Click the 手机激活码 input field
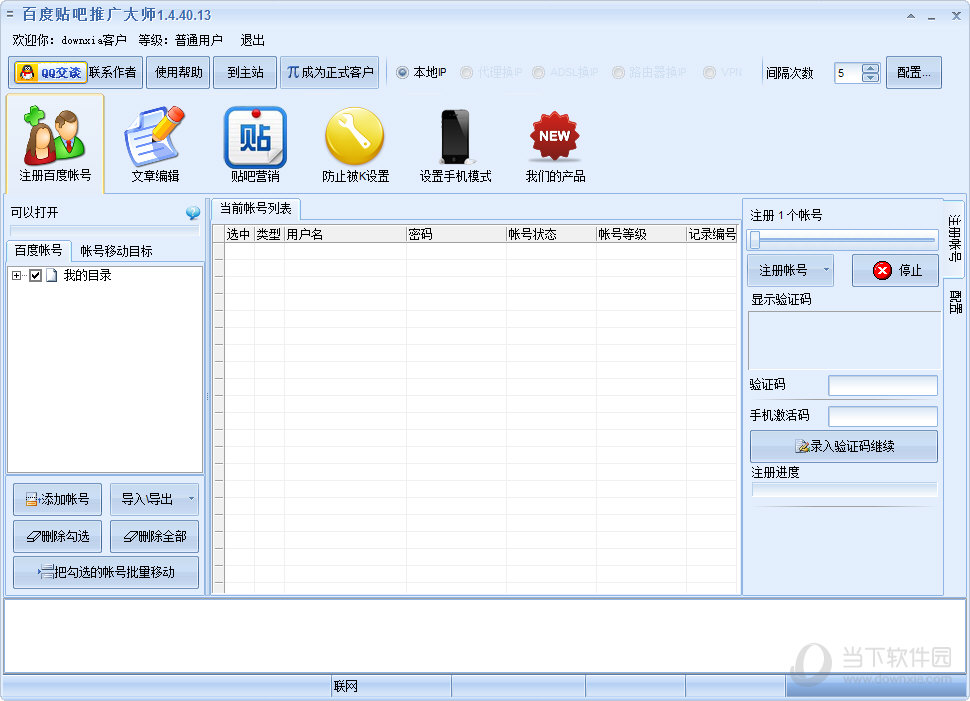Image resolution: width=970 pixels, height=701 pixels. point(883,416)
